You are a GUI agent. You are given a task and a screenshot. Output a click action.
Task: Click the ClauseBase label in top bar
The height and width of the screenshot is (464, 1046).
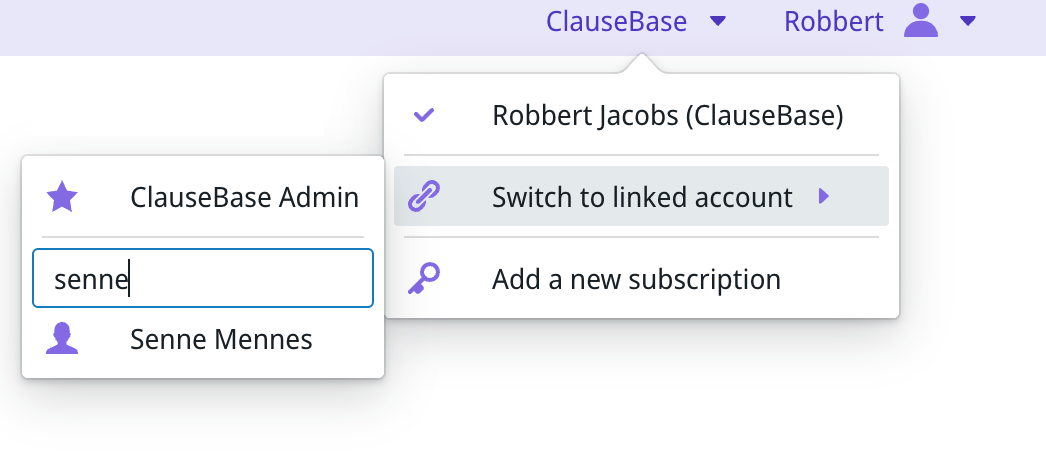tap(616, 21)
